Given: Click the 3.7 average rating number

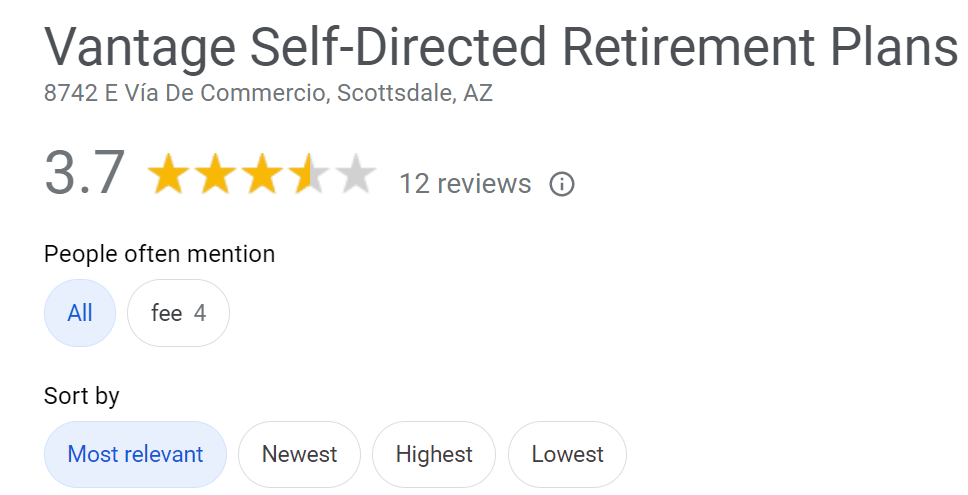Looking at the screenshot, I should click(85, 173).
